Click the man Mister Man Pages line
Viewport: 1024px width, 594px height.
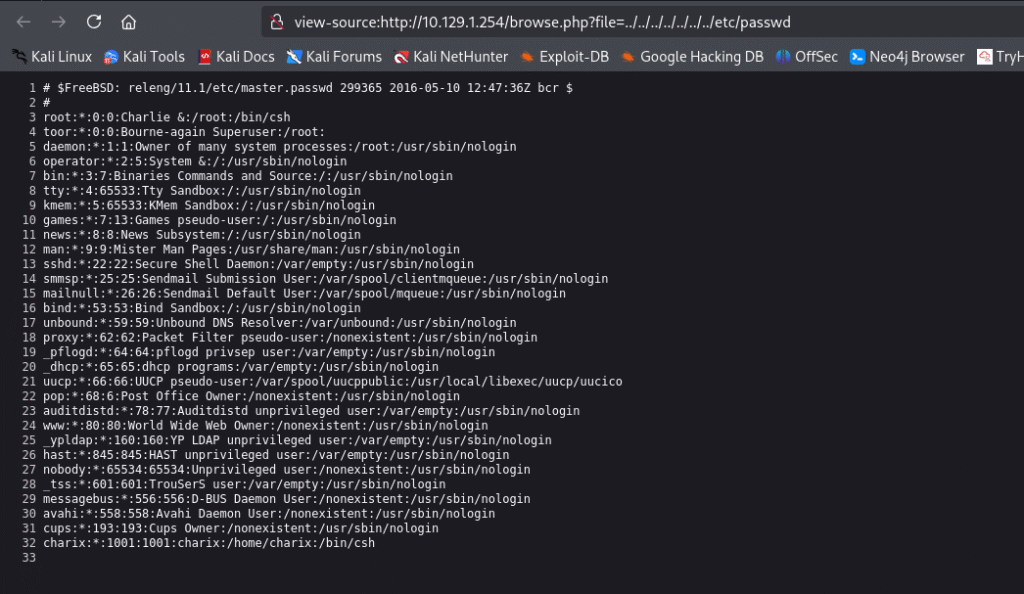click(x=251, y=249)
